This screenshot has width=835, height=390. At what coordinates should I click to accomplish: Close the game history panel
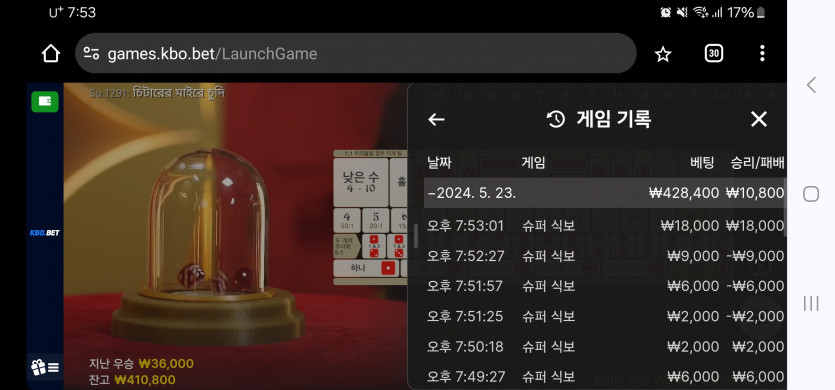point(758,119)
